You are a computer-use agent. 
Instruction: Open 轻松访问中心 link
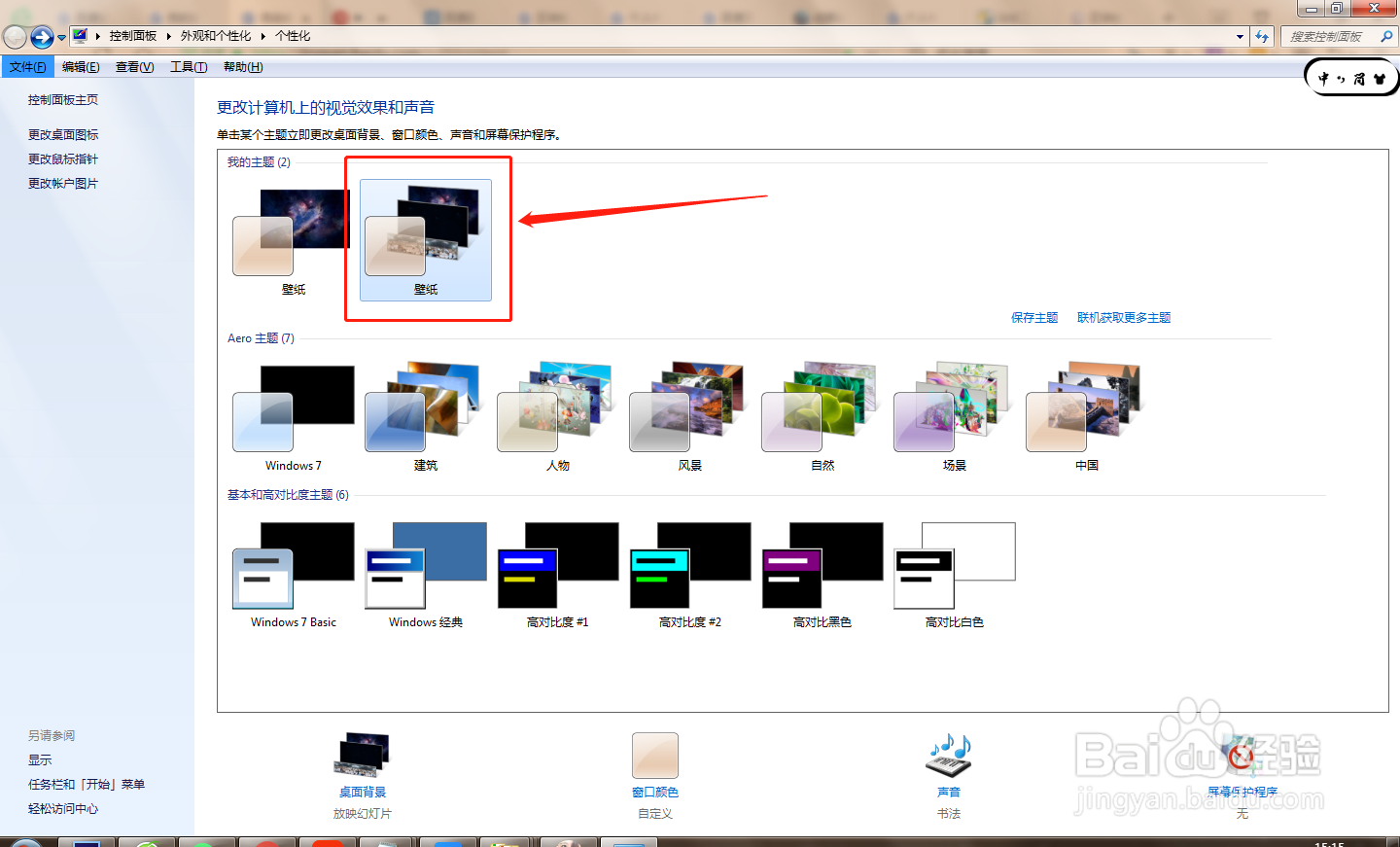point(63,809)
